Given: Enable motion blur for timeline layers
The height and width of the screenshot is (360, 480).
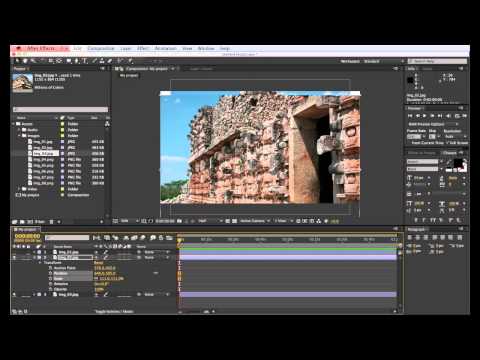Looking at the screenshot, I should 143,238.
